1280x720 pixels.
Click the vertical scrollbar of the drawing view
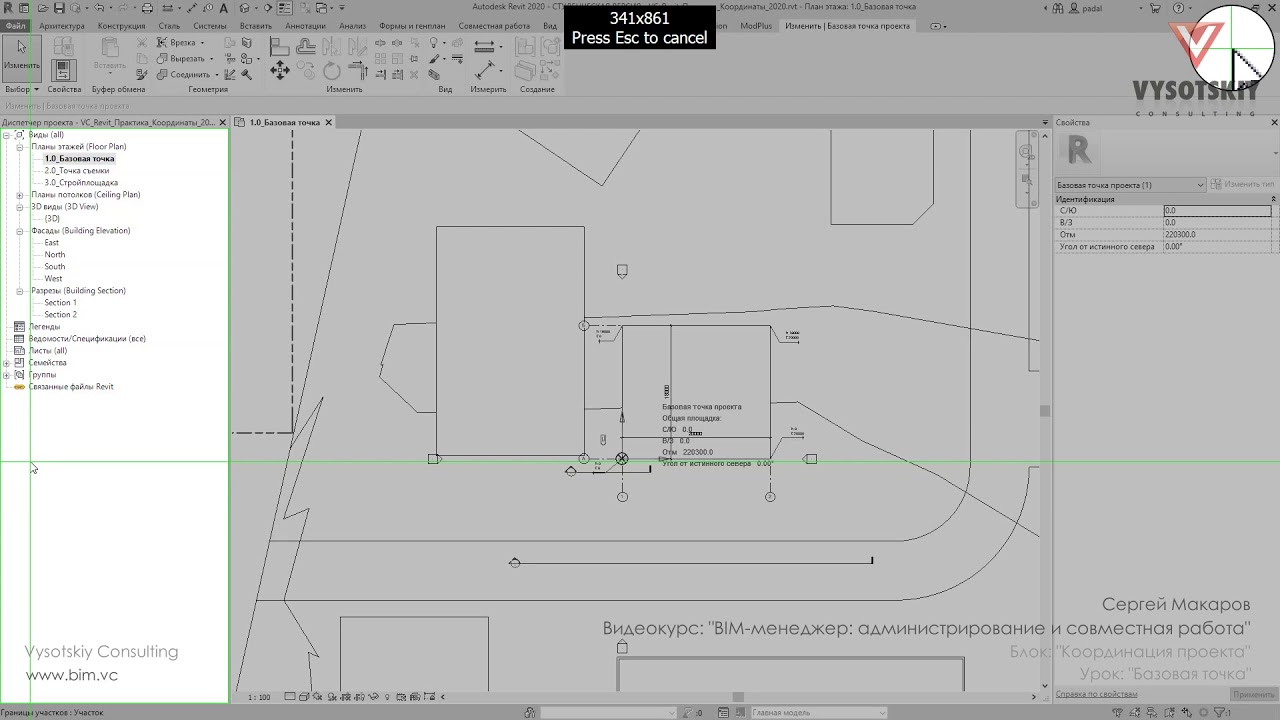pos(1045,410)
